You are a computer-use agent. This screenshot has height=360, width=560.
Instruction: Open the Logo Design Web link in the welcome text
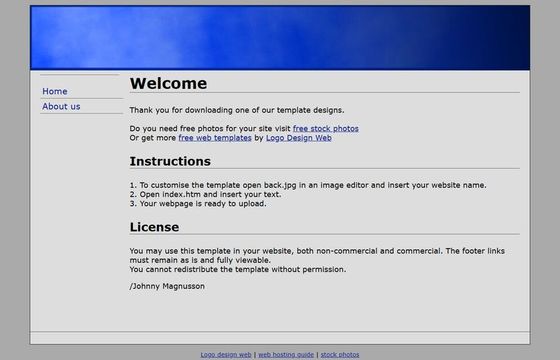[299, 138]
